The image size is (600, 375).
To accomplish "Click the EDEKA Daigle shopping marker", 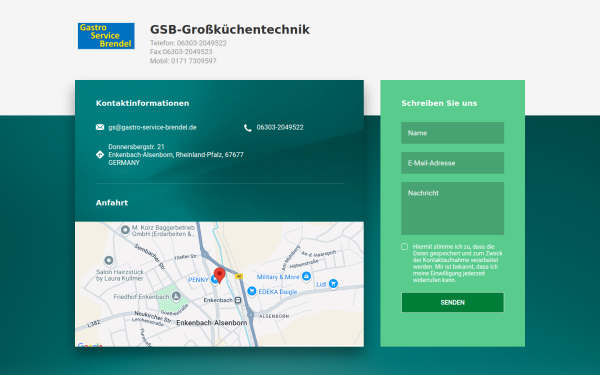I will pos(251,291).
